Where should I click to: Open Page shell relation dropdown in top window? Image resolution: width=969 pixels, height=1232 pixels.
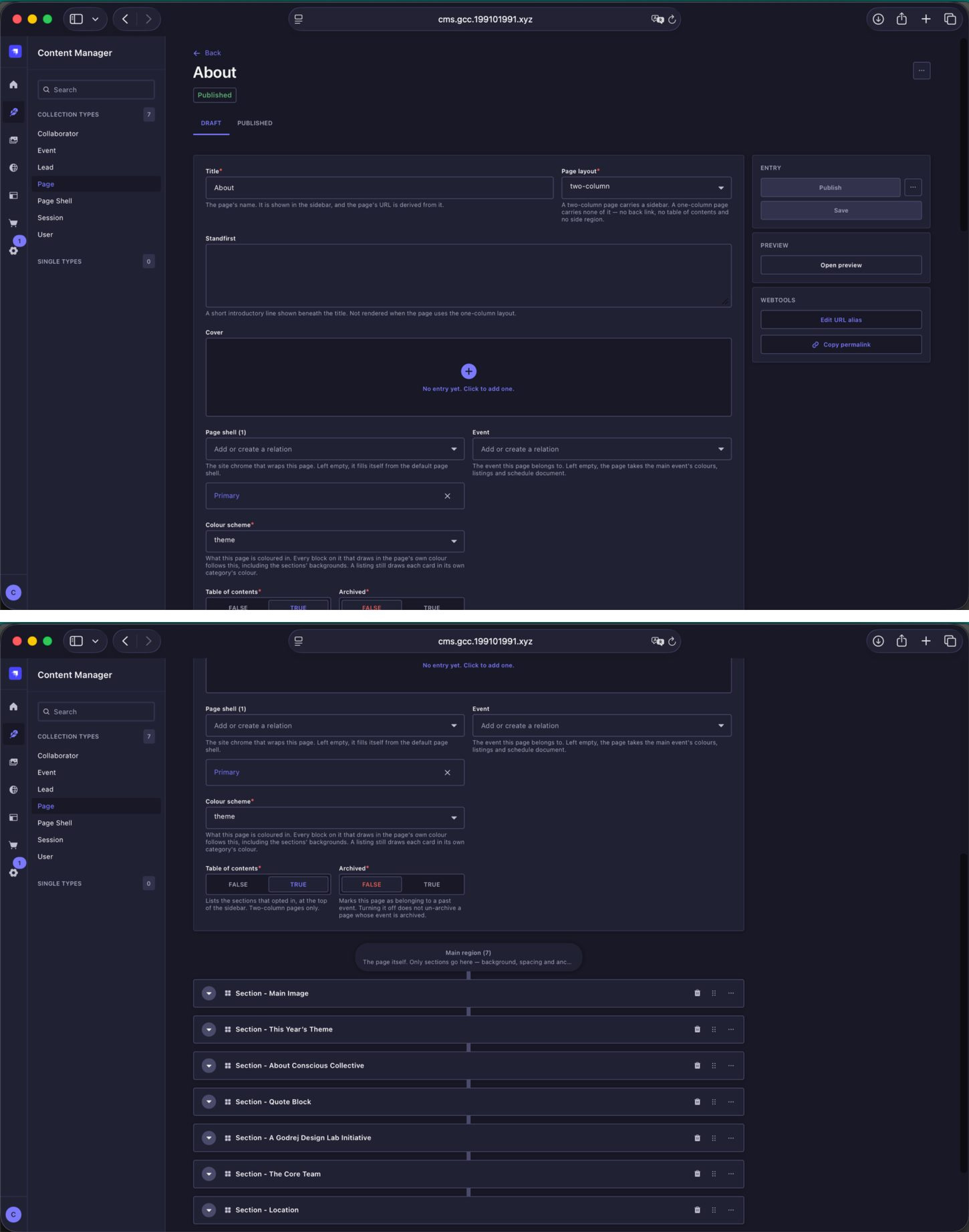[x=335, y=449]
